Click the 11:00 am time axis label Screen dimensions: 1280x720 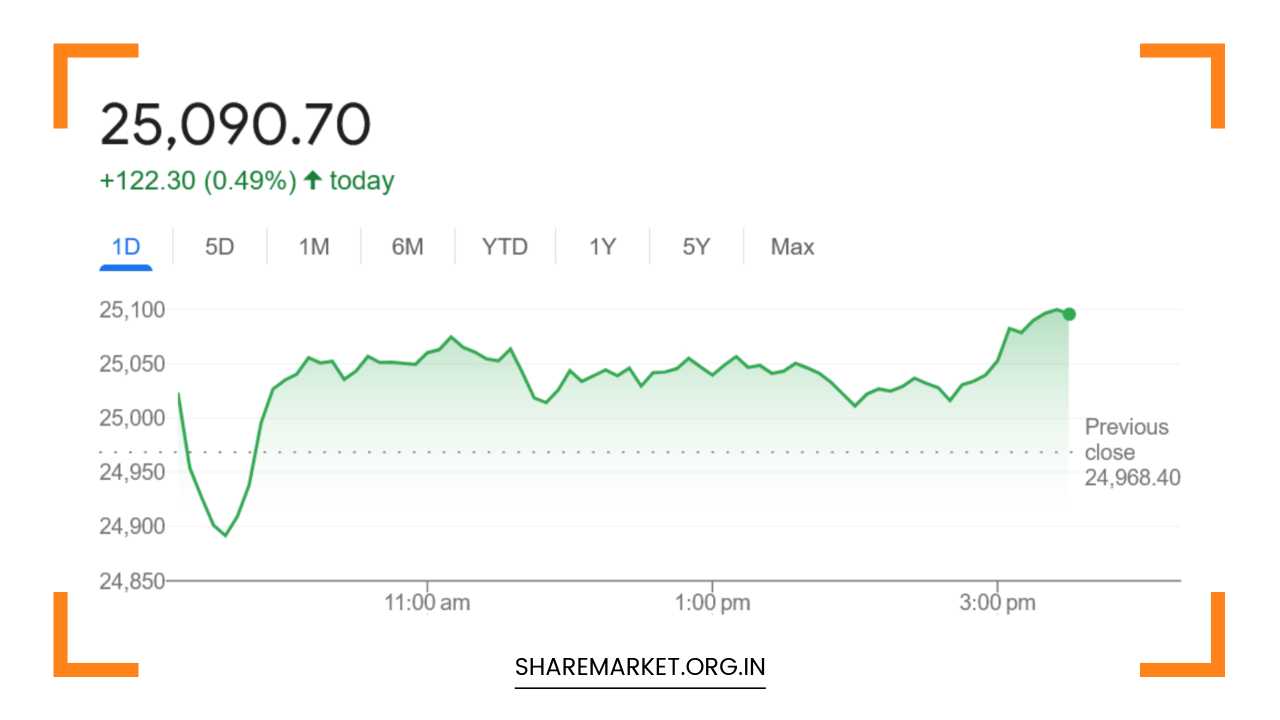[428, 603]
